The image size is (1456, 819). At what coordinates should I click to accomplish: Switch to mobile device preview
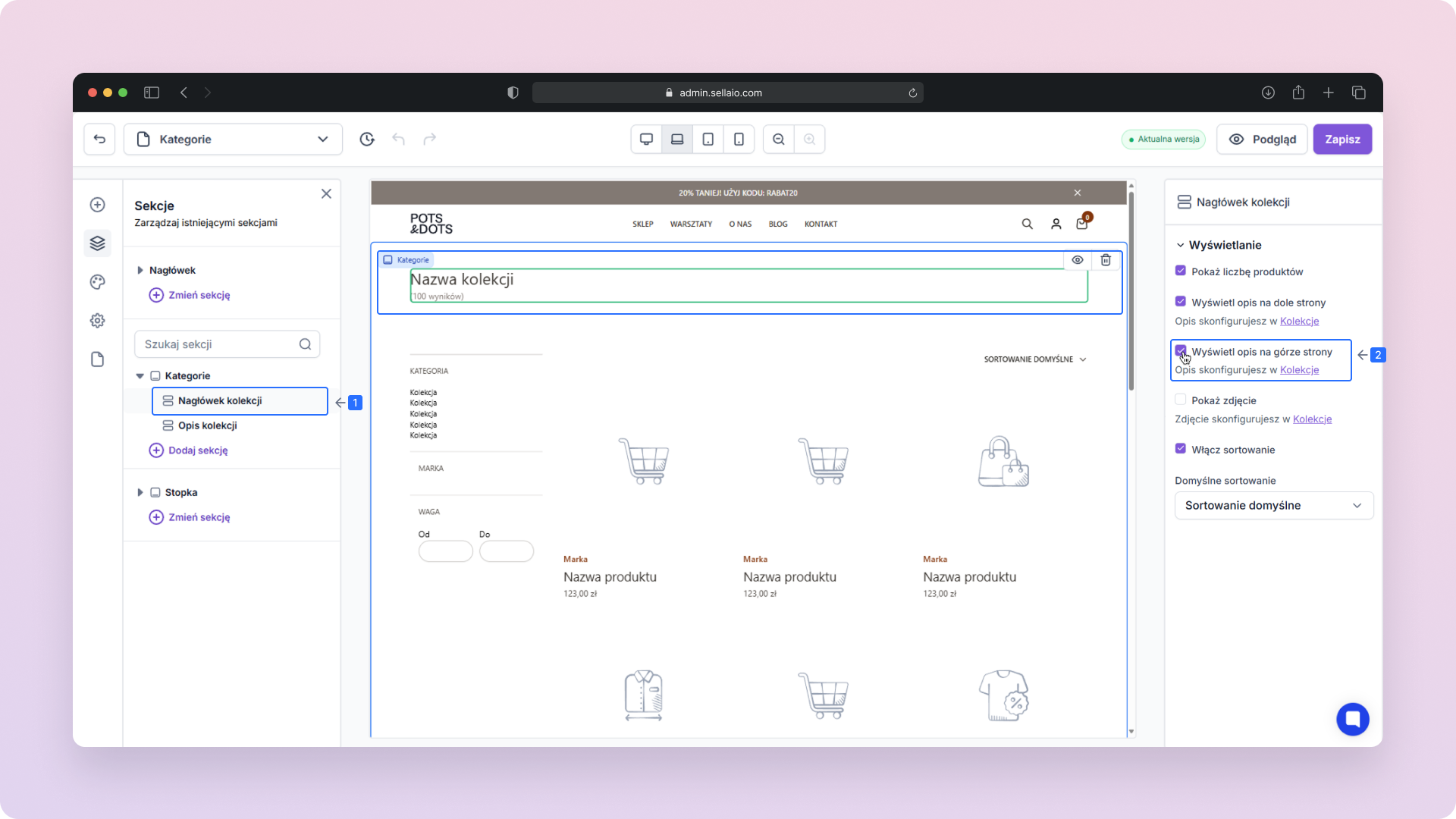click(x=739, y=140)
